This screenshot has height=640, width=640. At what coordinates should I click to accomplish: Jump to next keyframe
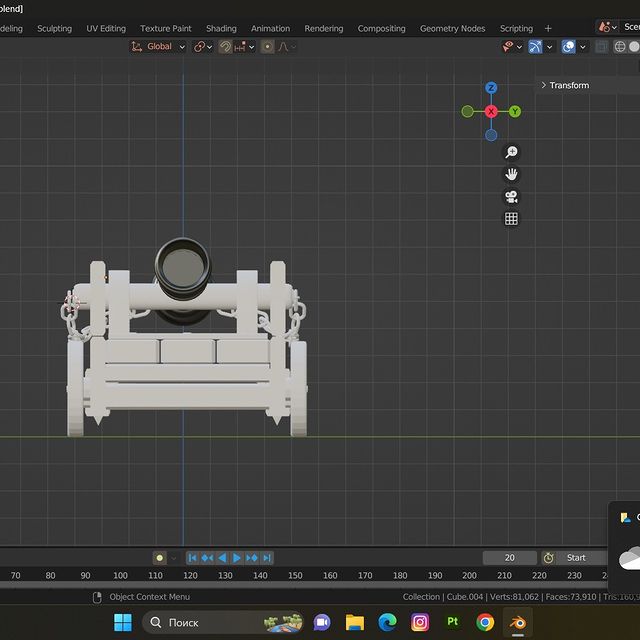[x=252, y=558]
